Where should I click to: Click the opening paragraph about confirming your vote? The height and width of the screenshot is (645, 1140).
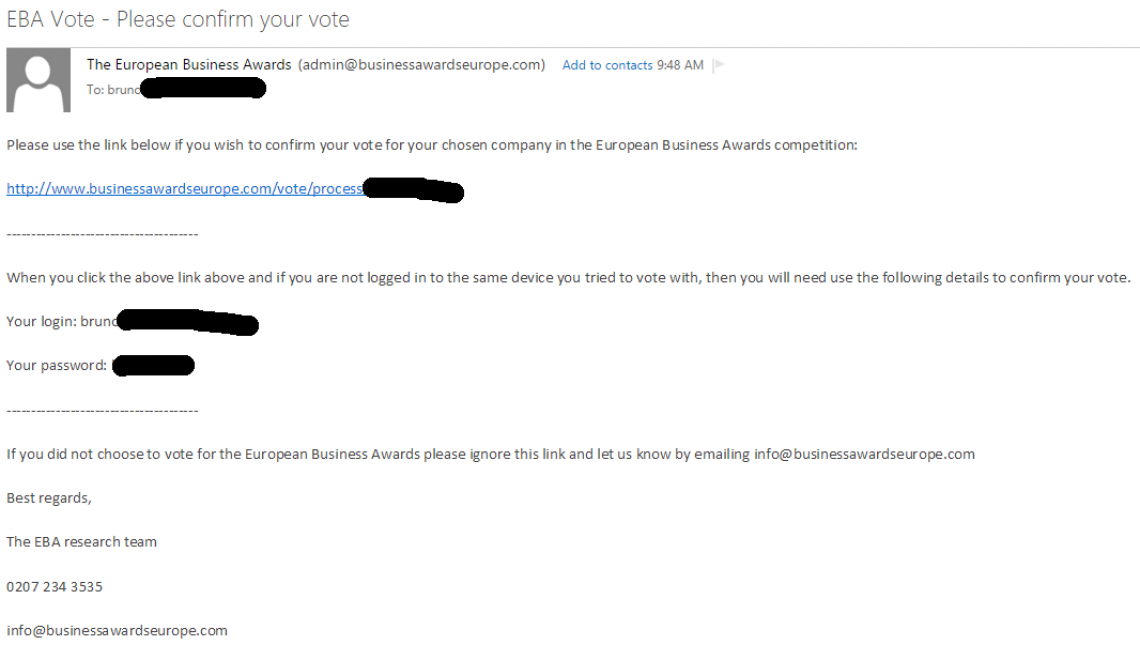point(432,145)
